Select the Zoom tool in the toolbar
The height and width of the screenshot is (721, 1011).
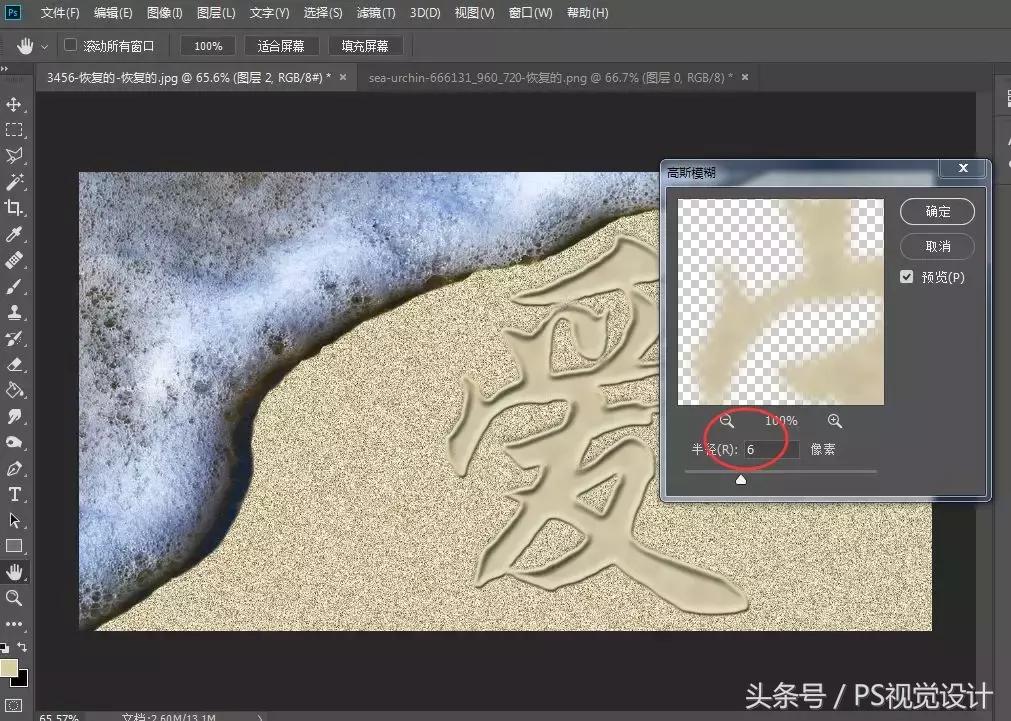(14, 597)
